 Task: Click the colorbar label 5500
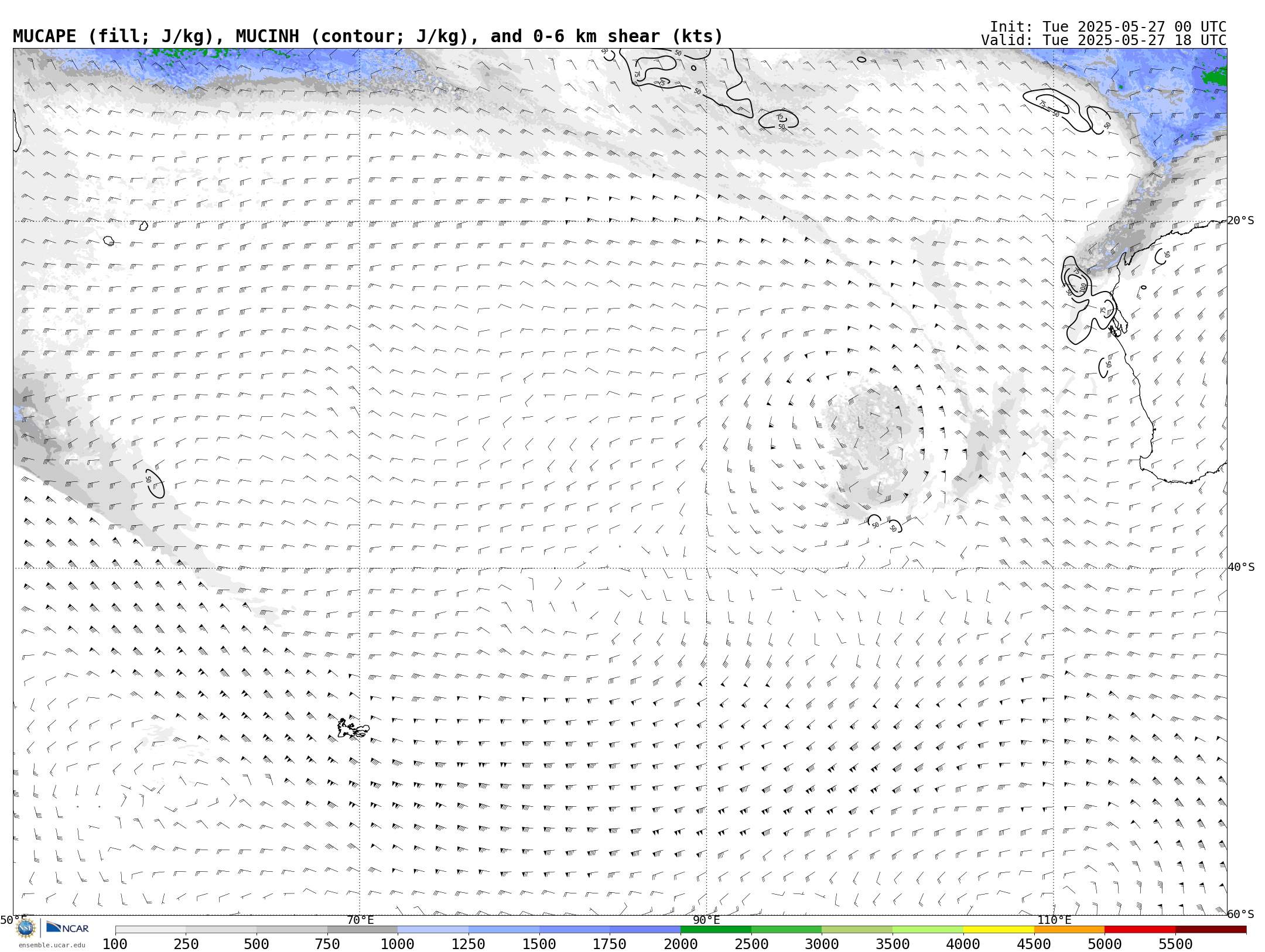coord(1175,944)
